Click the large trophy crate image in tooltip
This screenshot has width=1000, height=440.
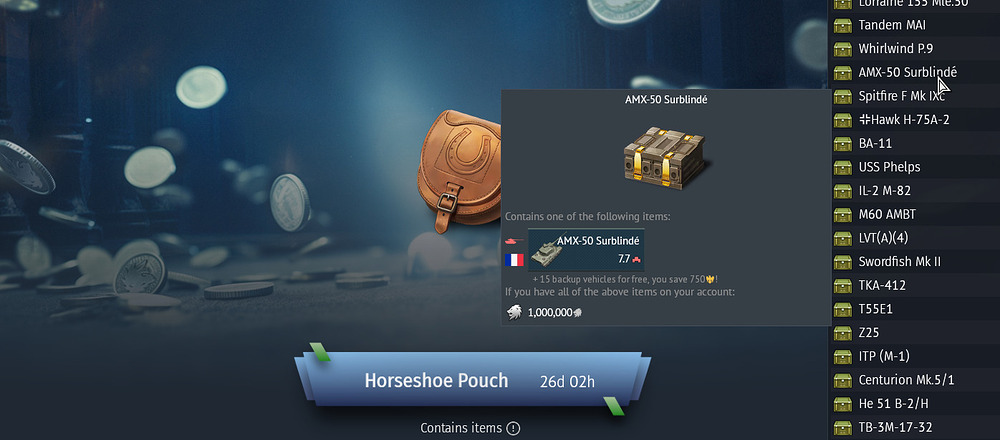coord(664,157)
